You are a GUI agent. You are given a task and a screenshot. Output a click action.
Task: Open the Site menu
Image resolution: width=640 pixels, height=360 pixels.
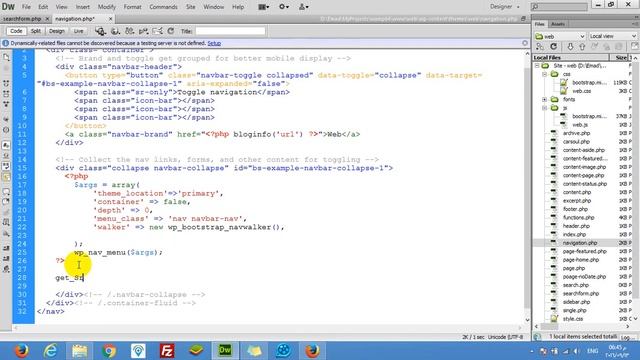[x=191, y=7]
